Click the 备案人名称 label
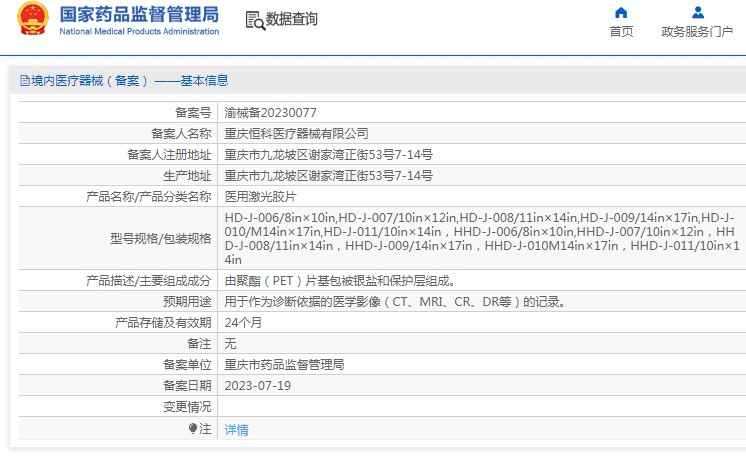Viewport: 746px width, 459px height. (x=181, y=134)
